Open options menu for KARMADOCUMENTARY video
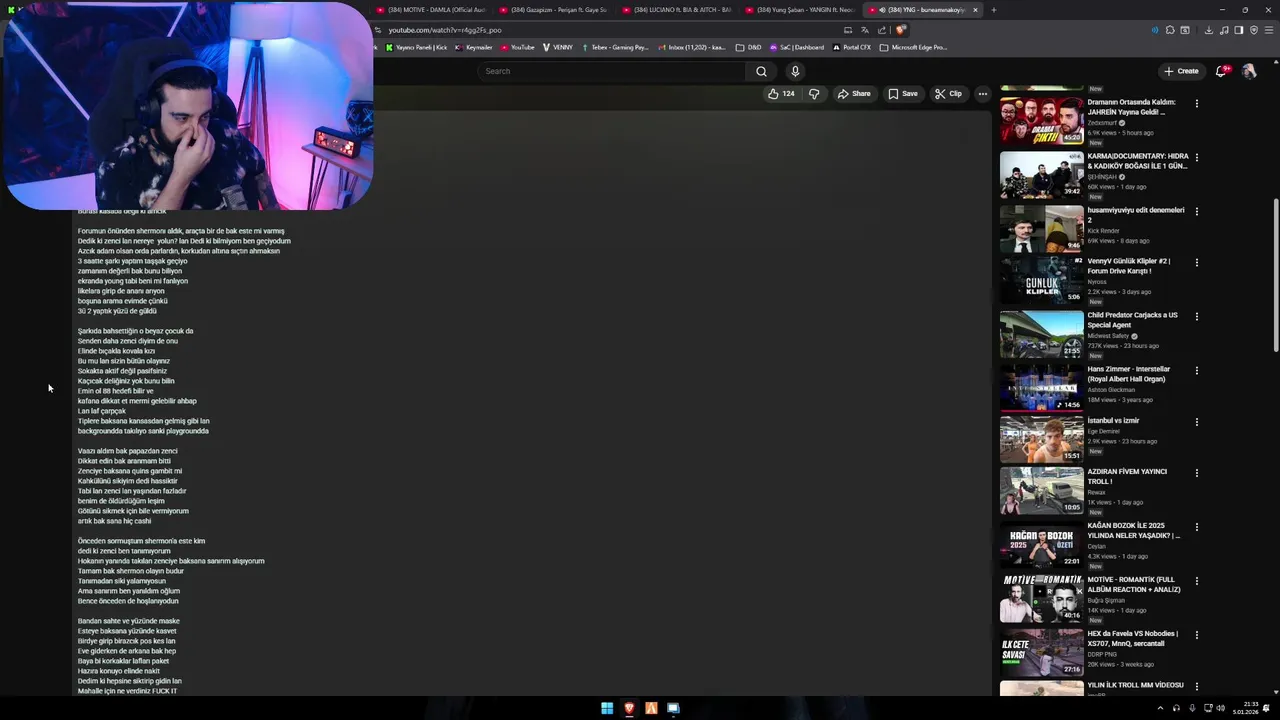 (x=1196, y=157)
